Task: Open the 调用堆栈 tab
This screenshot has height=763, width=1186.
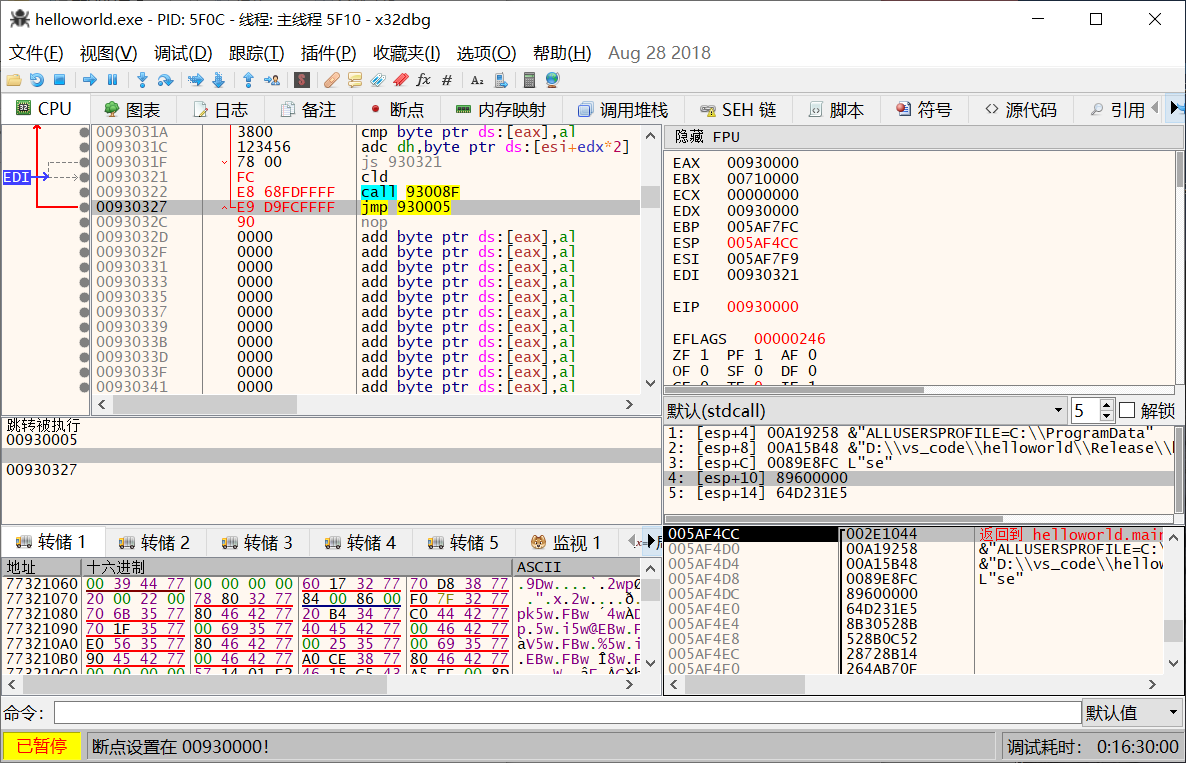Action: pyautogui.click(x=623, y=110)
